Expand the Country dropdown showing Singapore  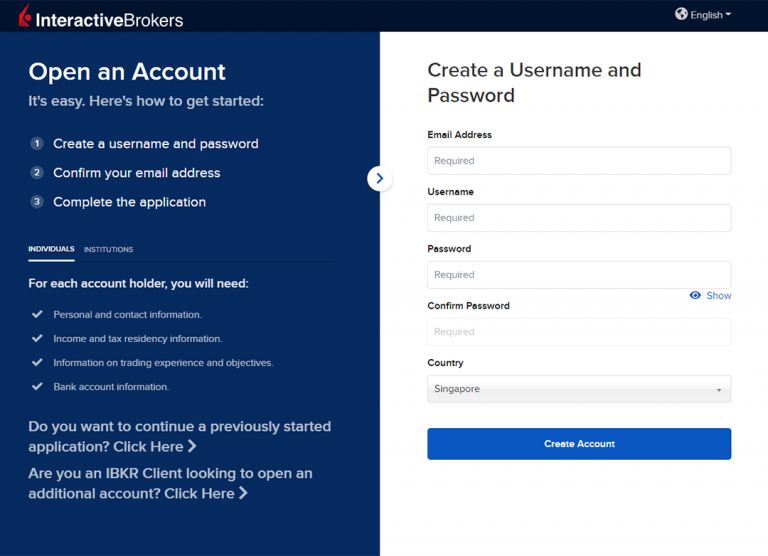coord(579,389)
